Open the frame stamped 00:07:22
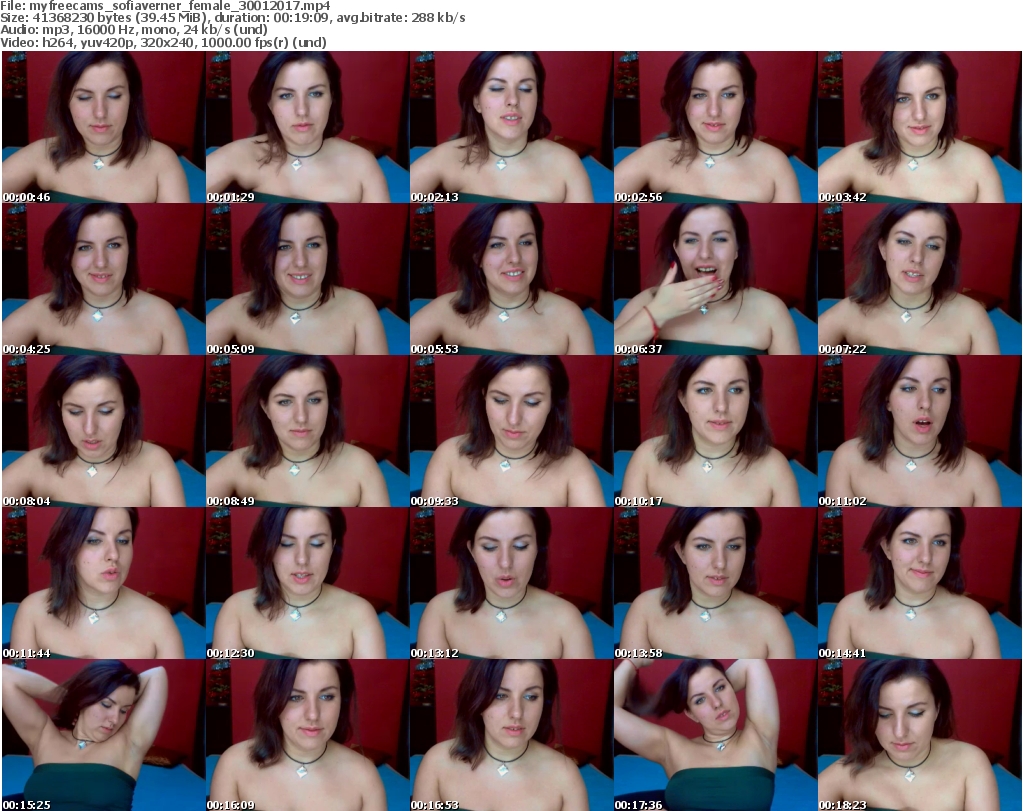This screenshot has height=811, width=1024. [920, 279]
